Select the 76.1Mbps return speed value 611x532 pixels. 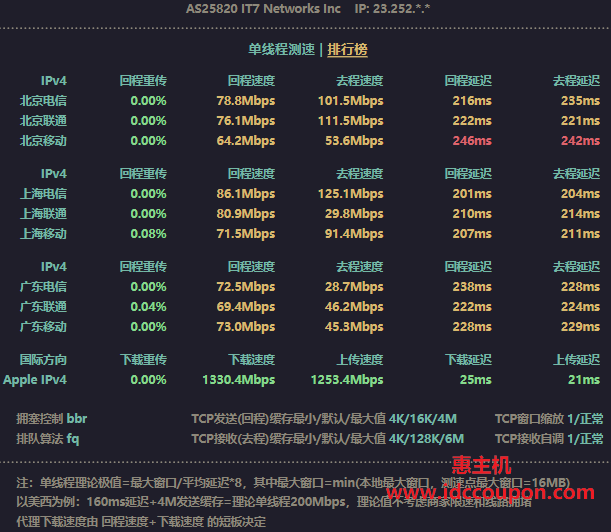point(246,121)
